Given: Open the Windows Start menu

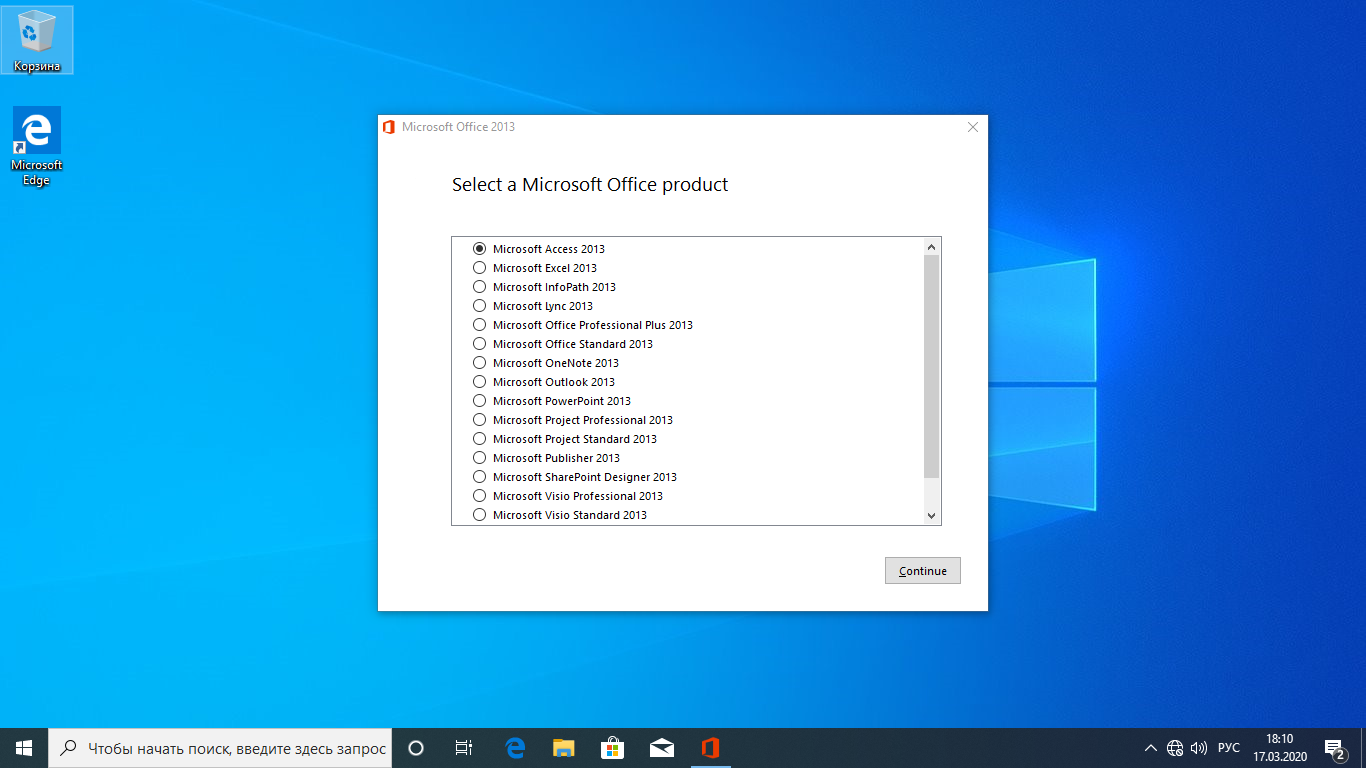Looking at the screenshot, I should point(24,748).
